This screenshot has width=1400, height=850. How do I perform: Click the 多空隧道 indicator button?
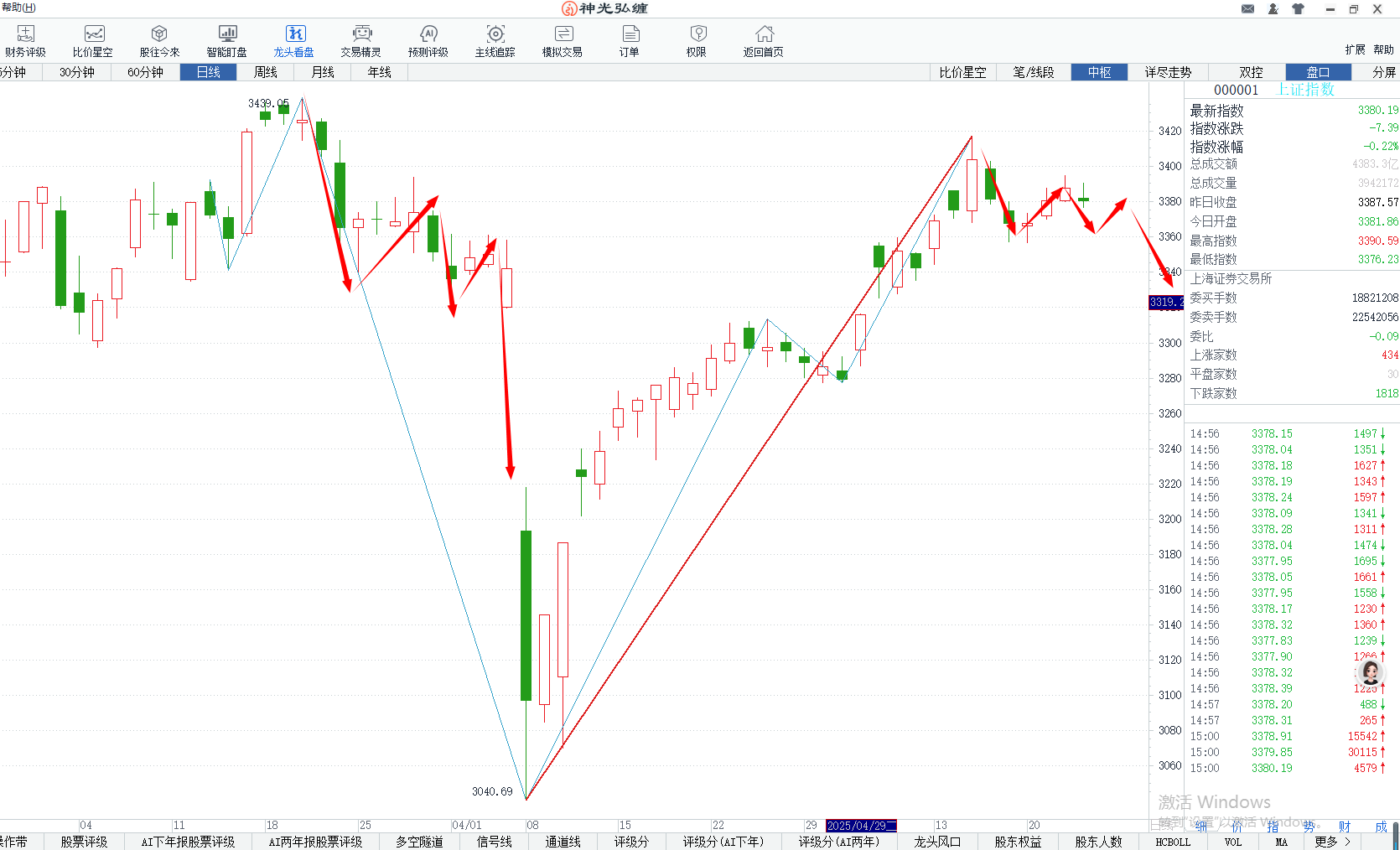(x=419, y=842)
